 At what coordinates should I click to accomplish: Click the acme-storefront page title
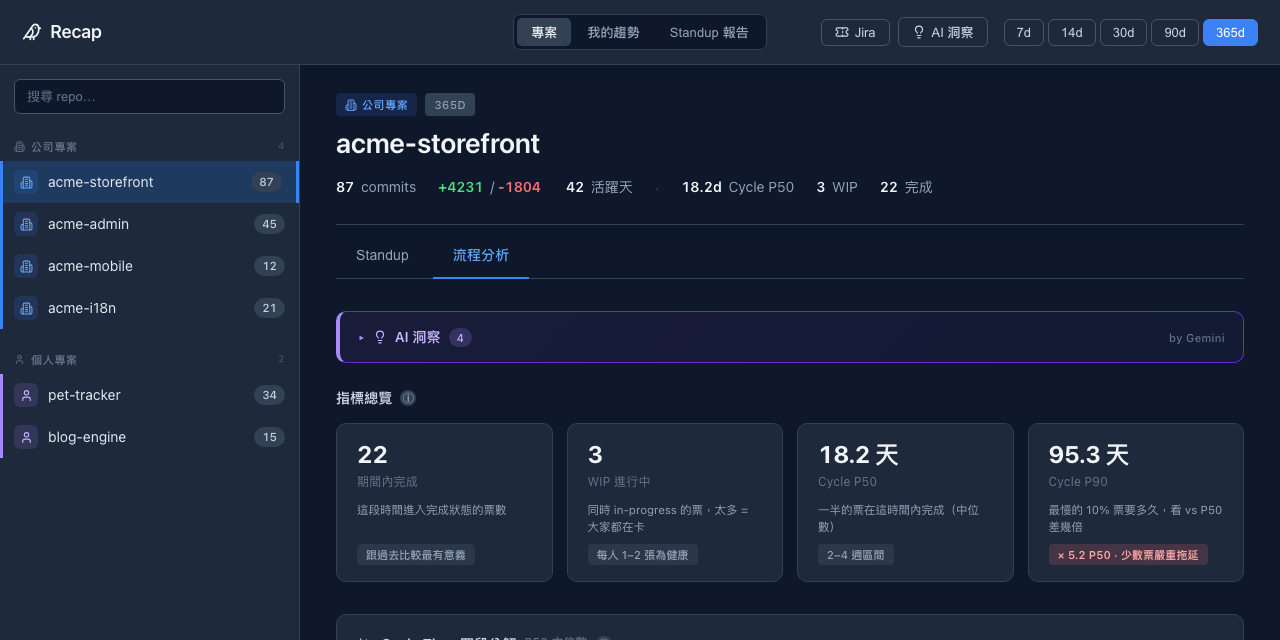[x=438, y=144]
